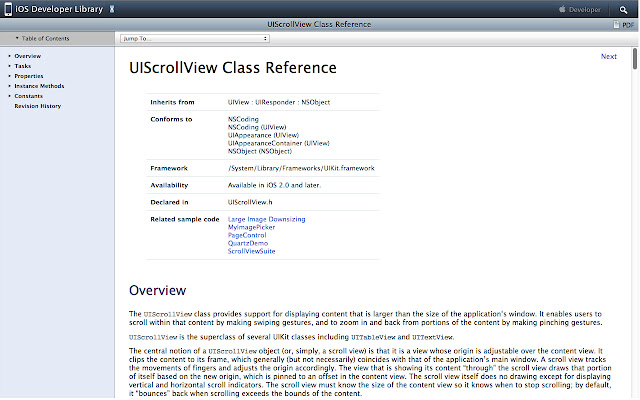Screen dimensions: 640x400
Task: Open Constants in the contents sidebar
Action: 29,96
